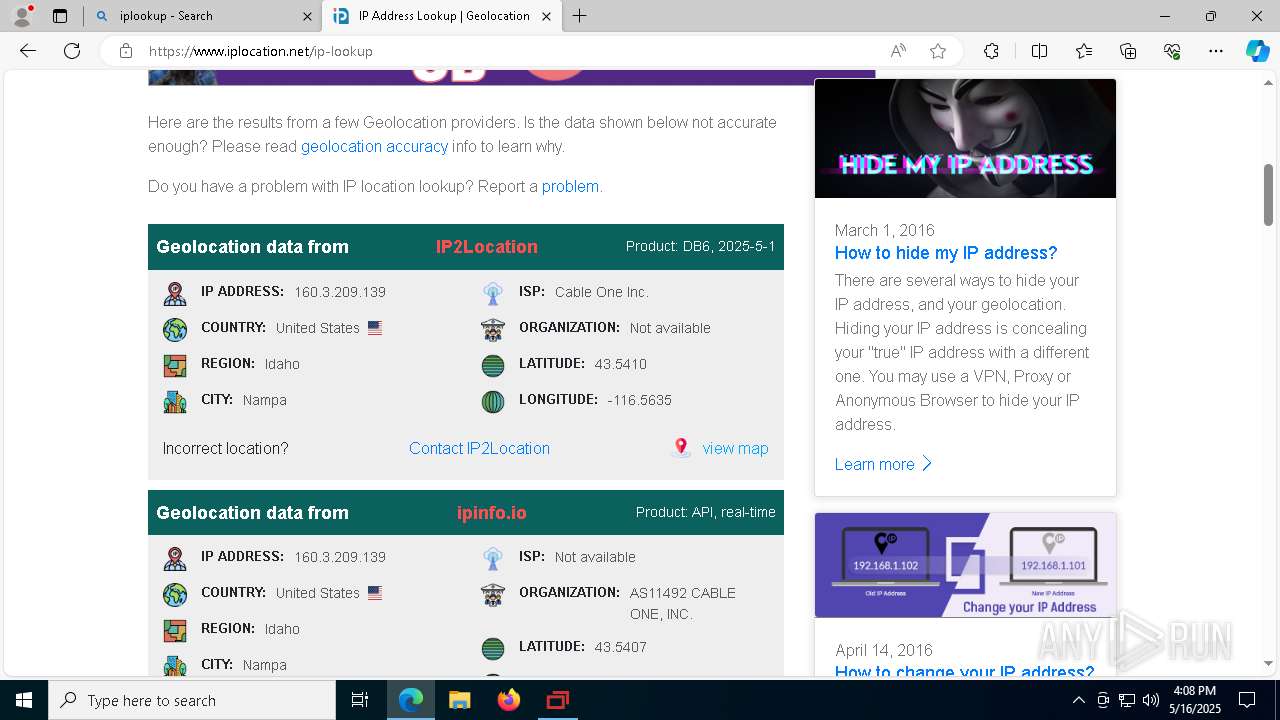Click the ISP antenna icon in IP2Location block

tap(493, 293)
